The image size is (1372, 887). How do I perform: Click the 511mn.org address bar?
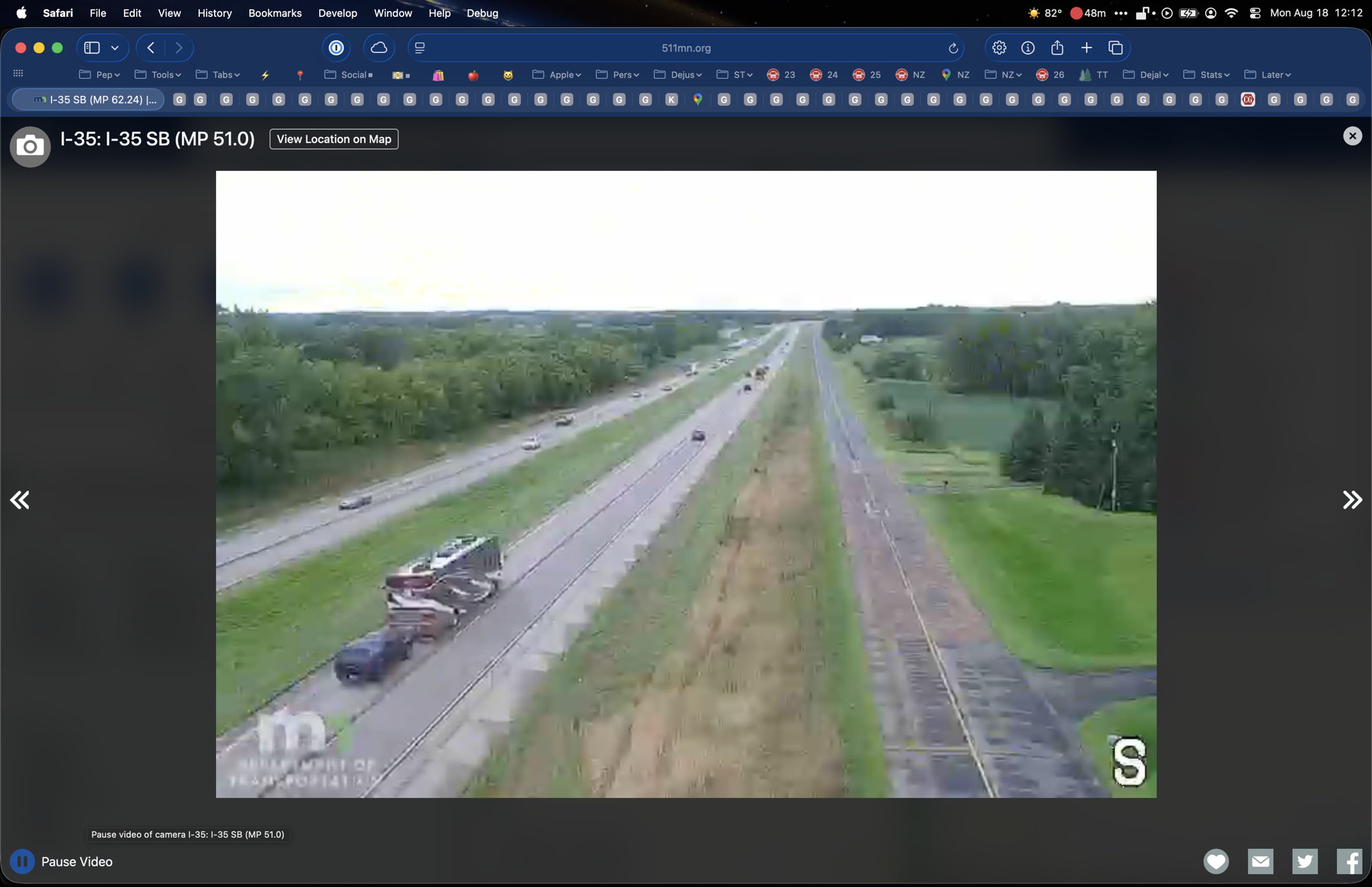point(685,48)
